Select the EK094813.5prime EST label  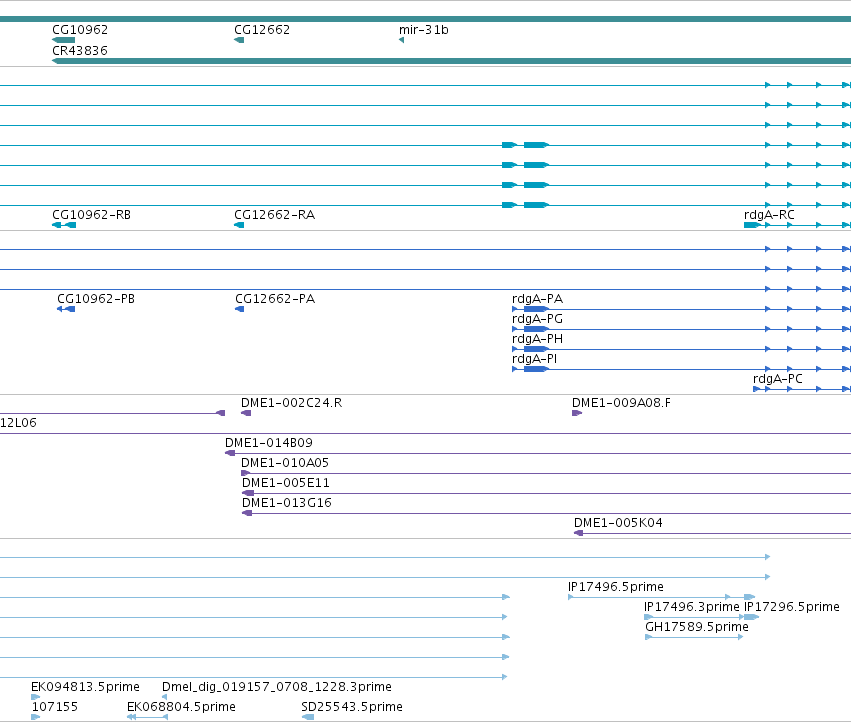tap(85, 687)
